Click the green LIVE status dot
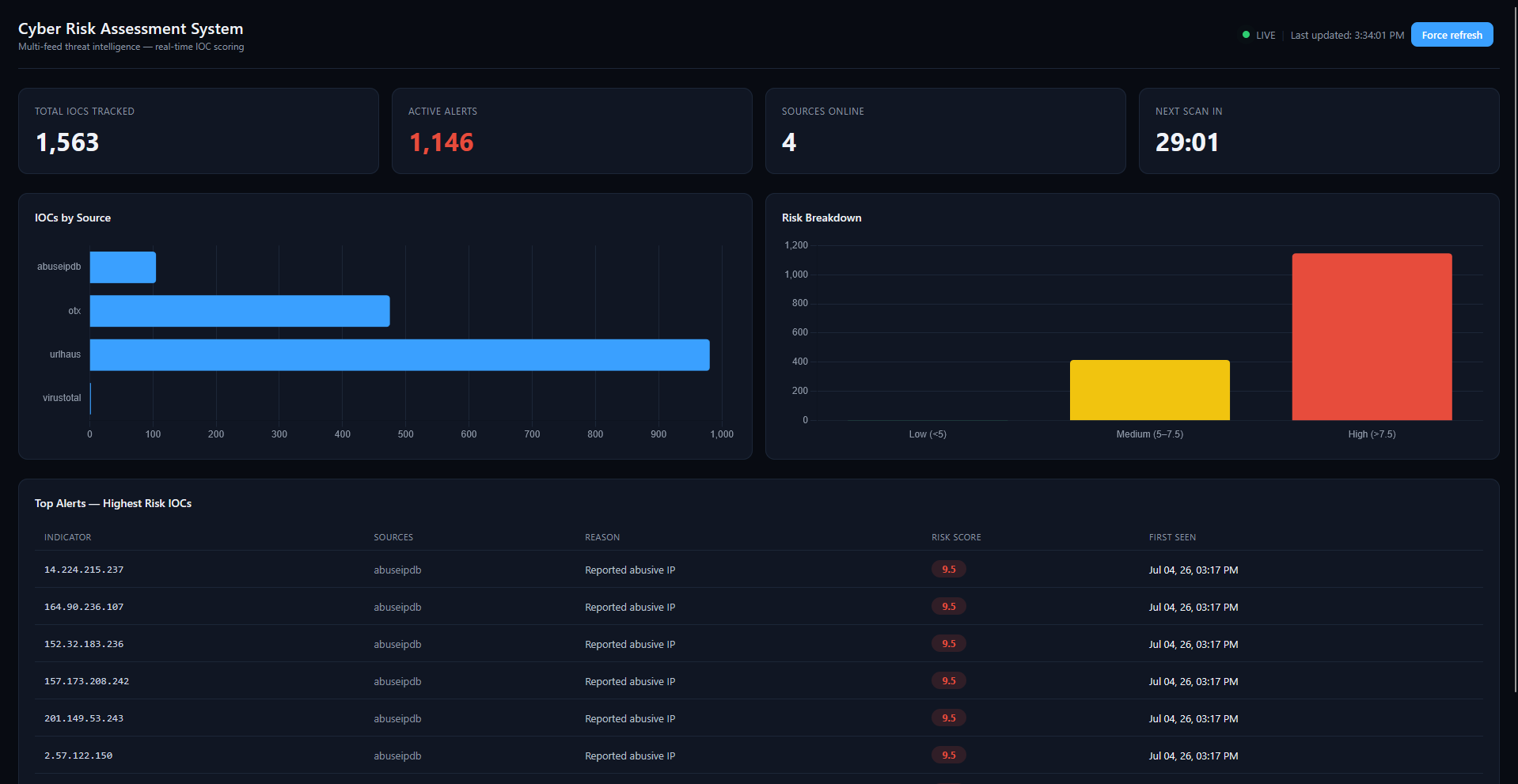Image resolution: width=1518 pixels, height=784 pixels. (1246, 35)
